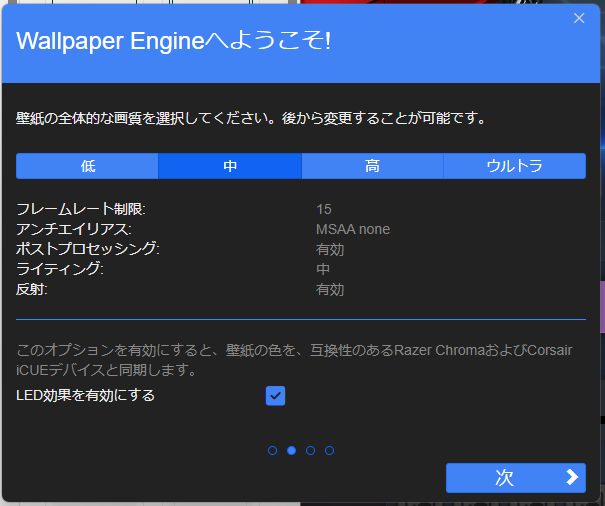Click the 次 (next) button
The height and width of the screenshot is (506, 605).
coord(516,478)
